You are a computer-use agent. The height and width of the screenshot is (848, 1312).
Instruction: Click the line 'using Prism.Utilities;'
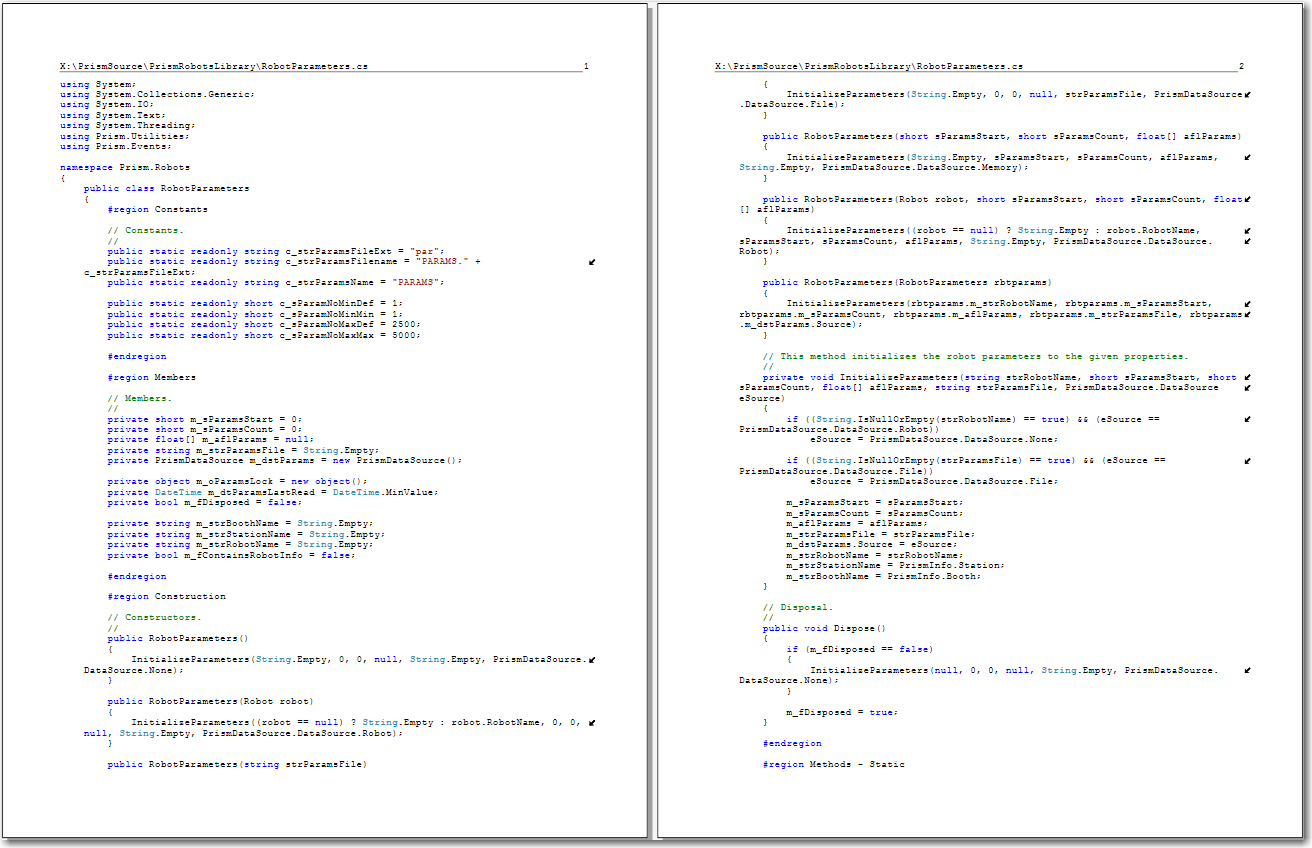click(125, 136)
